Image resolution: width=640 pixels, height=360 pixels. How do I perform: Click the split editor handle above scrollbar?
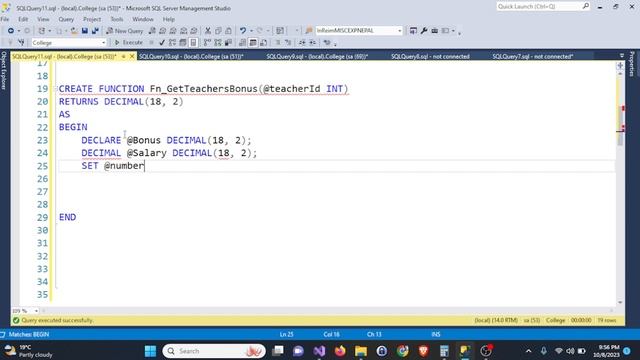point(620,65)
